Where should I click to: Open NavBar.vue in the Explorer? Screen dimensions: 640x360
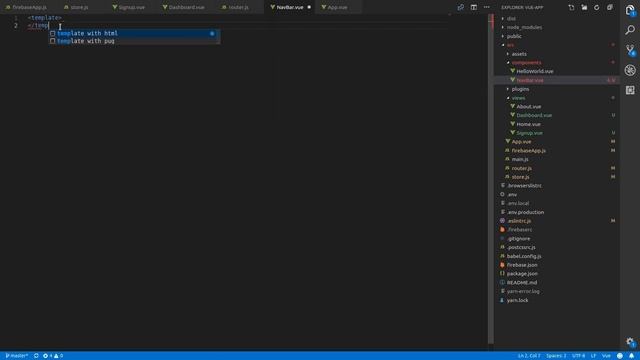(530, 80)
